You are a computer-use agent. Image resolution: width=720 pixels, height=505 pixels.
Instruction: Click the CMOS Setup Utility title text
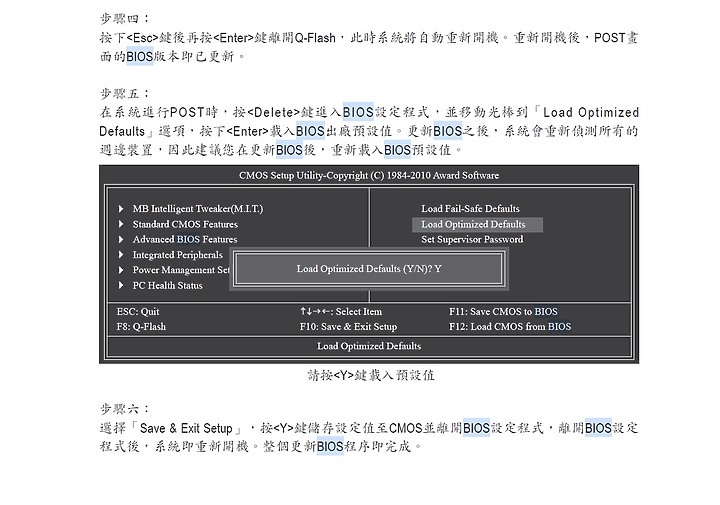(x=369, y=175)
